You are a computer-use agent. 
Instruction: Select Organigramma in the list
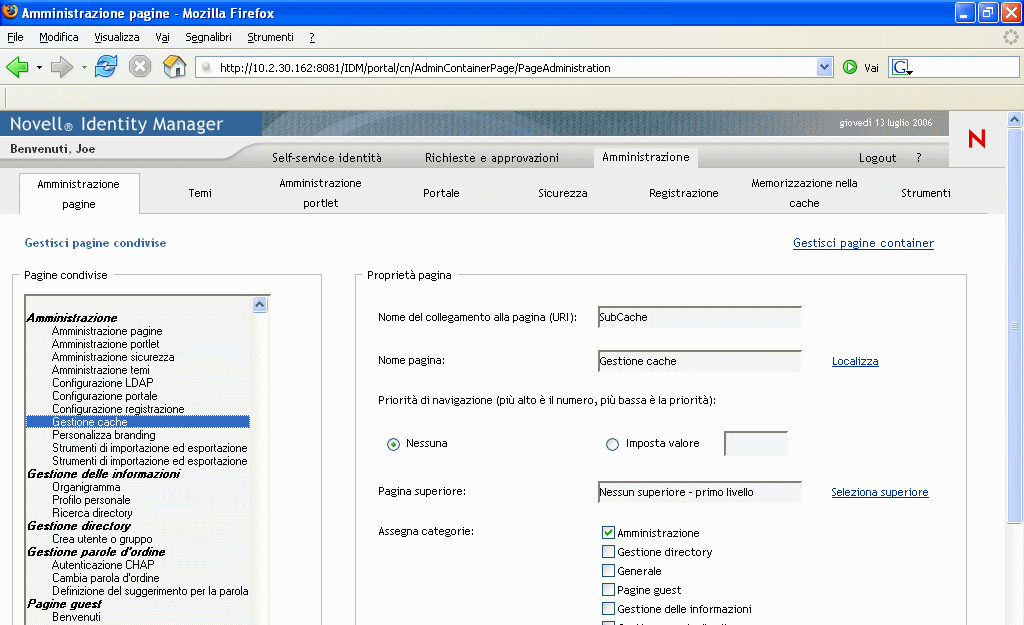click(86, 487)
